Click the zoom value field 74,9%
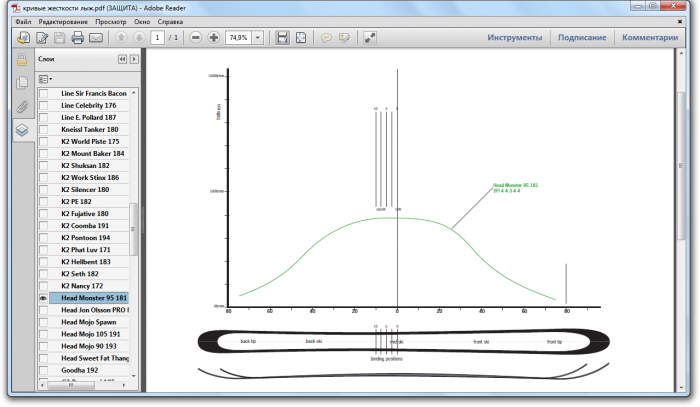 (x=239, y=38)
